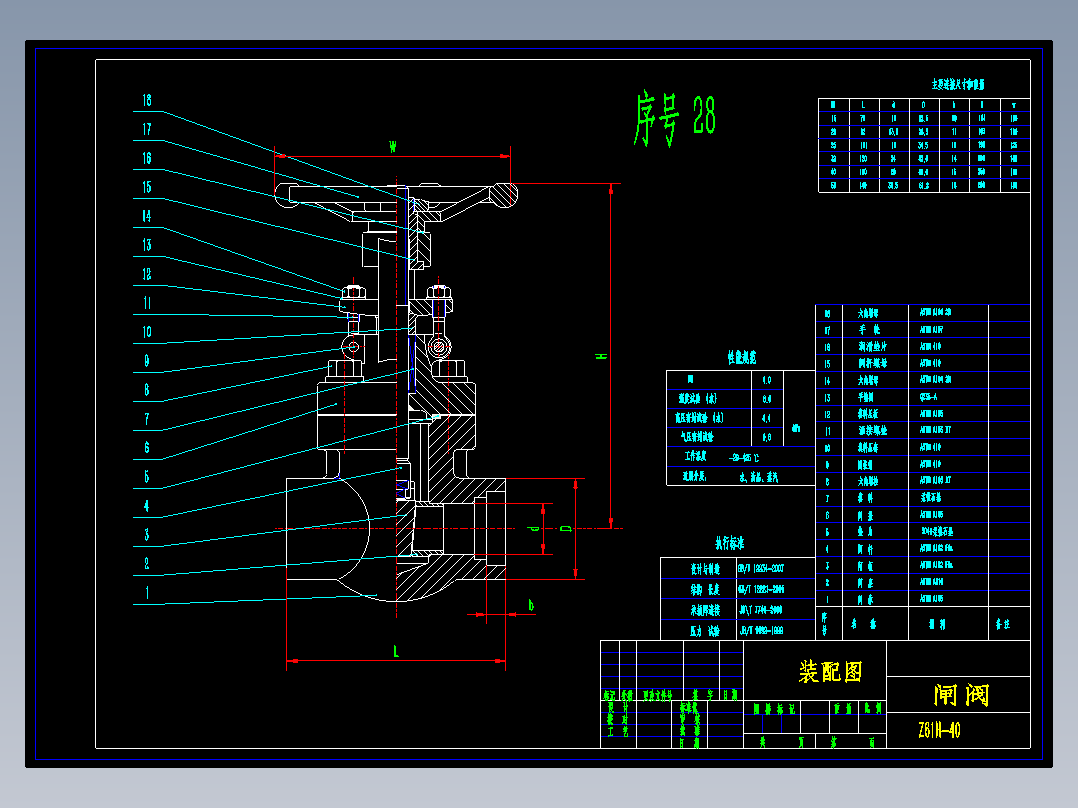The height and width of the screenshot is (808, 1078).
Task: Click the 装配图 title block text
Action: tap(830, 671)
